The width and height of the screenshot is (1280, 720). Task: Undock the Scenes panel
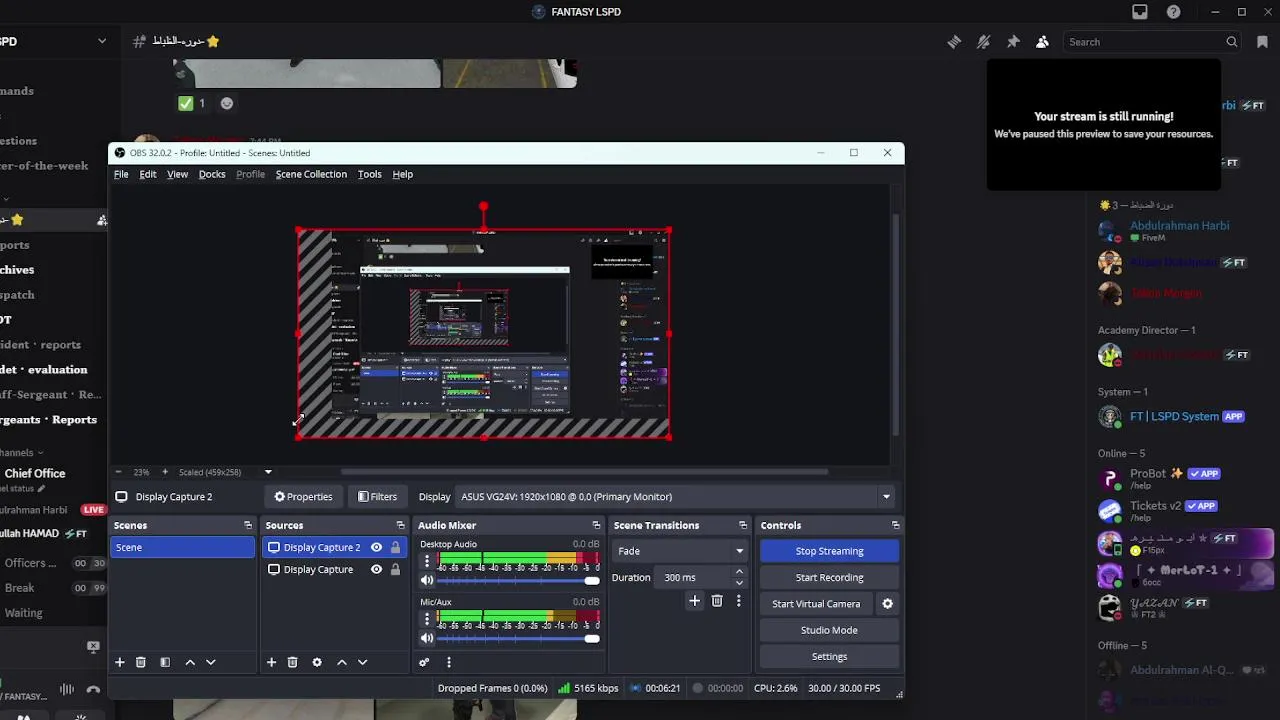(x=248, y=525)
